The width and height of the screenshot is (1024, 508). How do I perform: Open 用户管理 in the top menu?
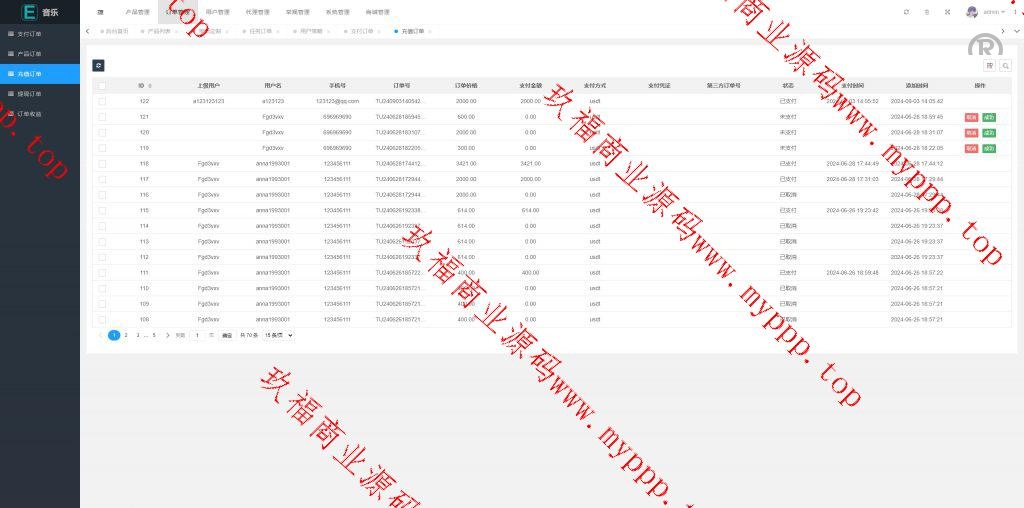[x=217, y=12]
